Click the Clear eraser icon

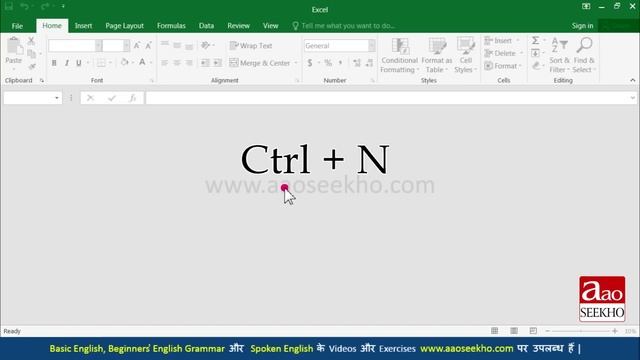[536, 66]
